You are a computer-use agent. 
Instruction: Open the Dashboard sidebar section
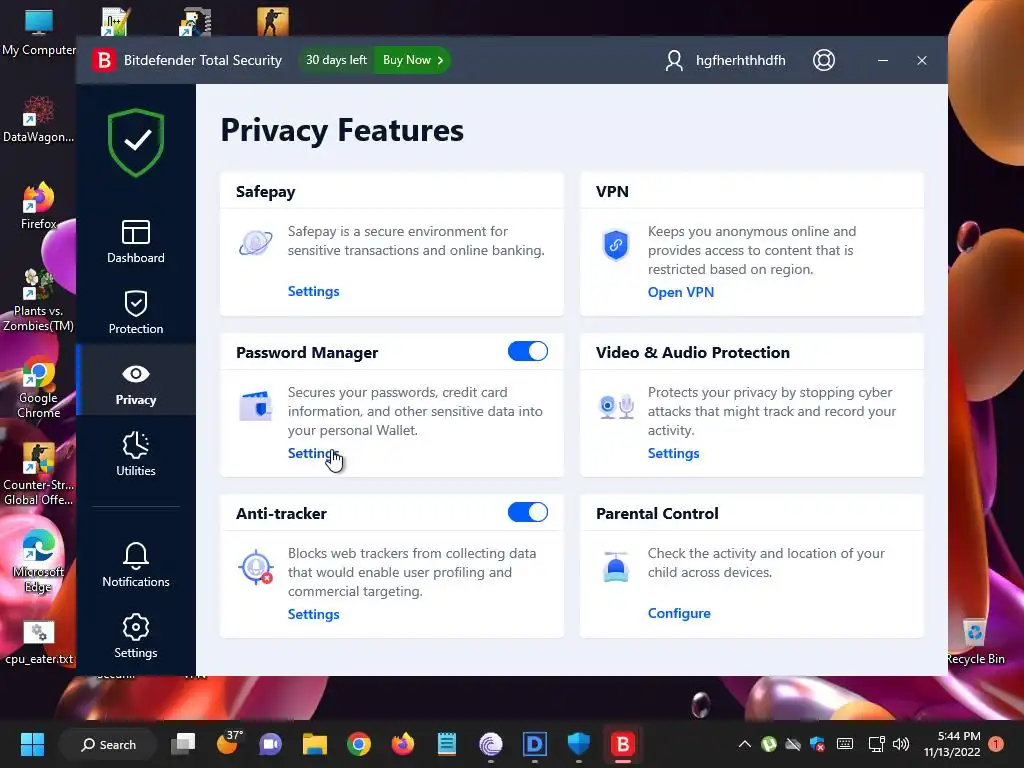pos(136,242)
